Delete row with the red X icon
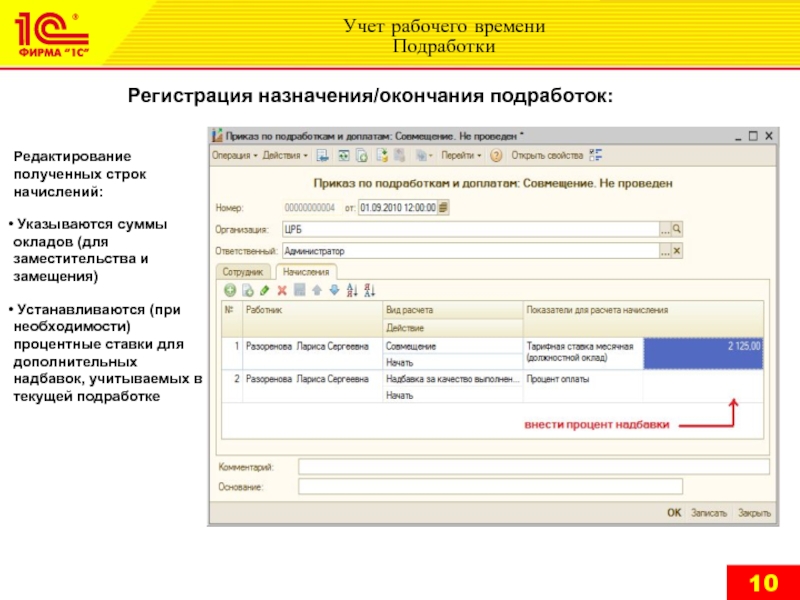800x600 pixels. click(282, 290)
